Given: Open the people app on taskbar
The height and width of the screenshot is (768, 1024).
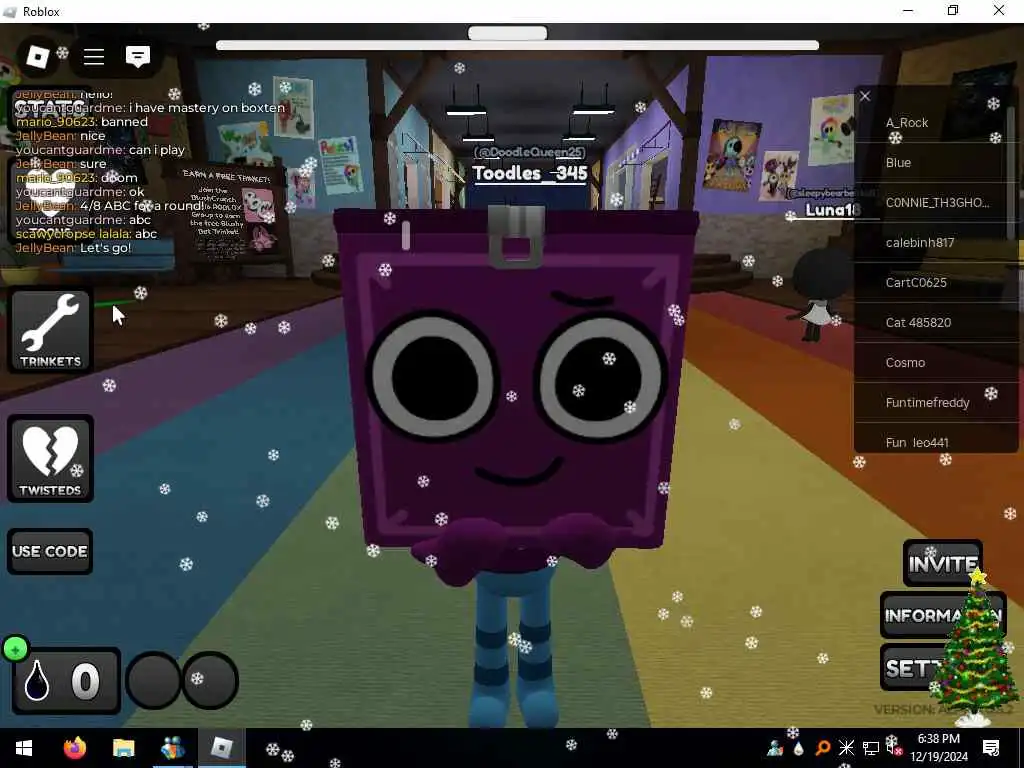Looking at the screenshot, I should click(172, 748).
